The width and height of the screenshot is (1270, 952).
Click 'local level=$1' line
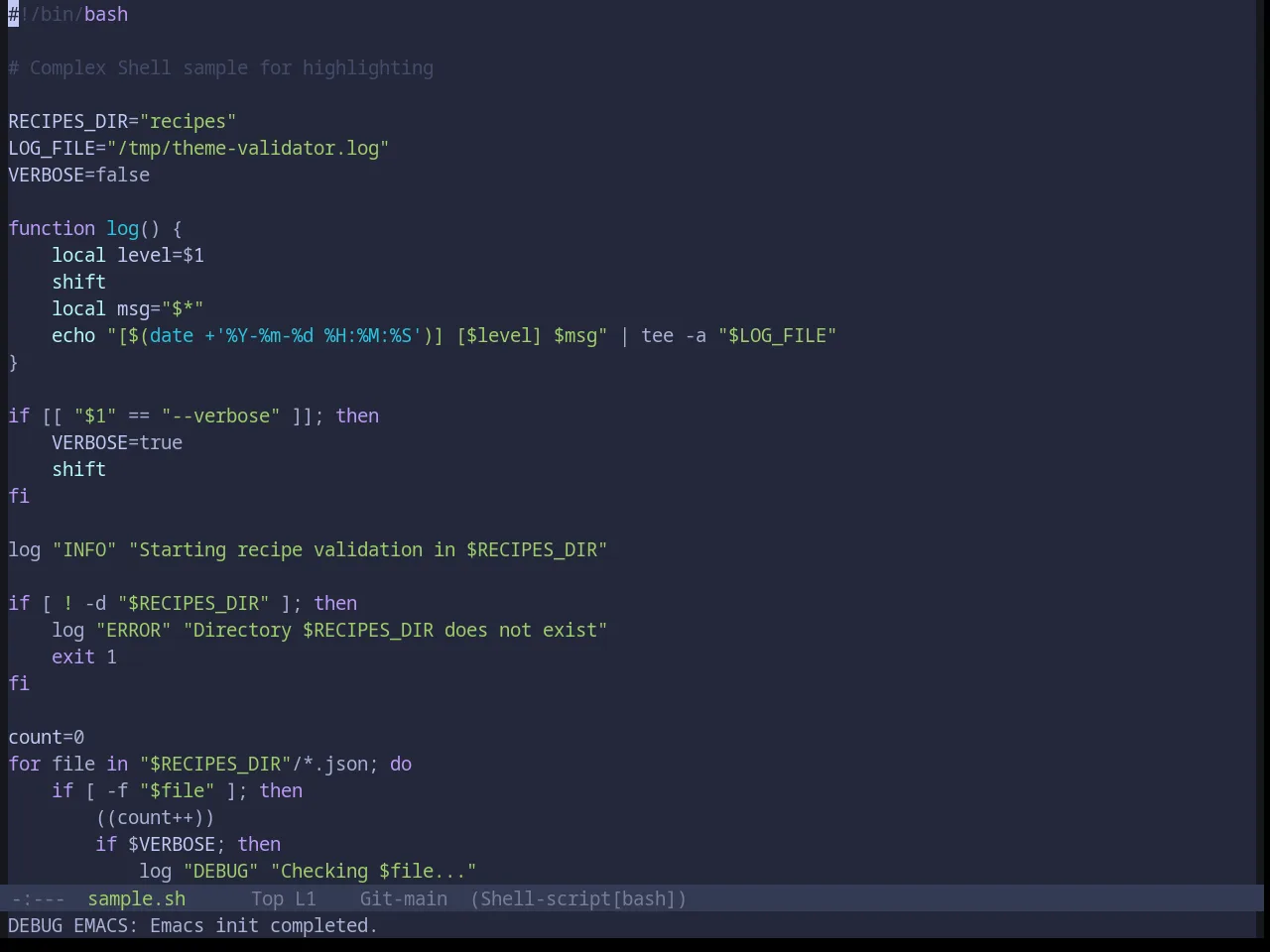(x=128, y=255)
